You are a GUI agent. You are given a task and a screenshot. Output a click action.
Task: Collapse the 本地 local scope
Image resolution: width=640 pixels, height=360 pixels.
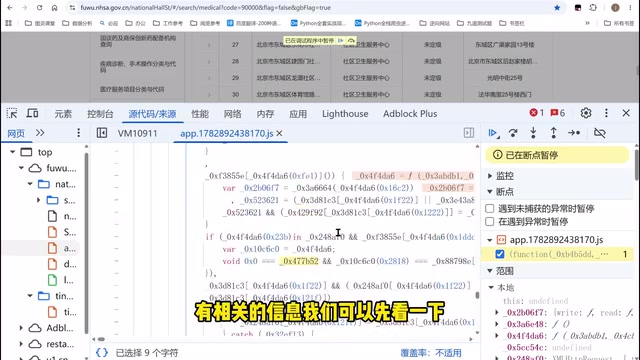(491, 288)
